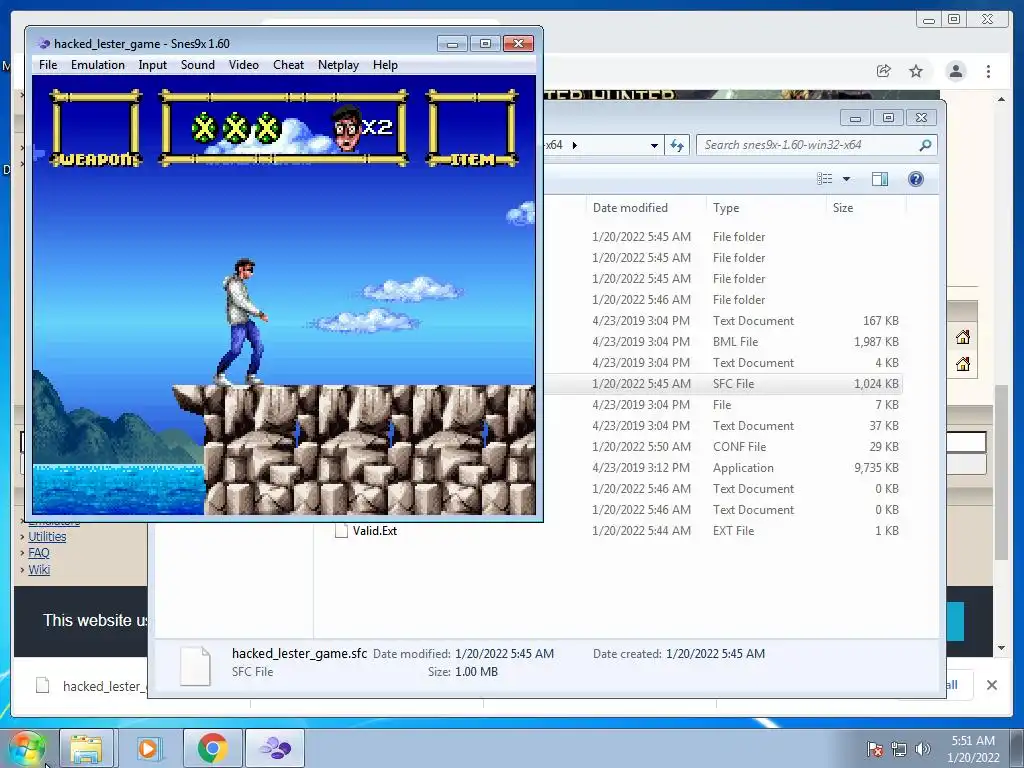This screenshot has height=768, width=1024.
Task: Click the Action Center flag tray icon
Action: (874, 749)
